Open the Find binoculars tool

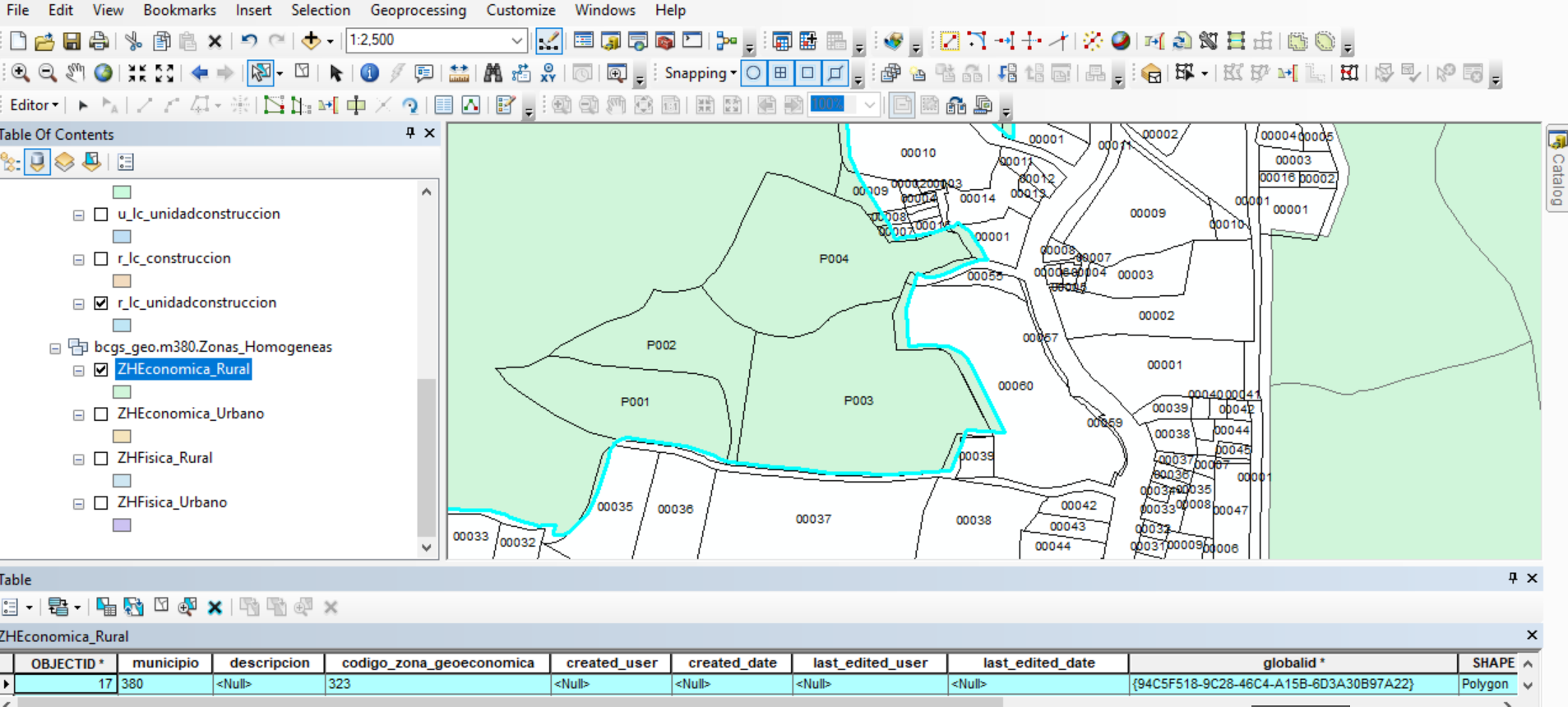click(493, 73)
